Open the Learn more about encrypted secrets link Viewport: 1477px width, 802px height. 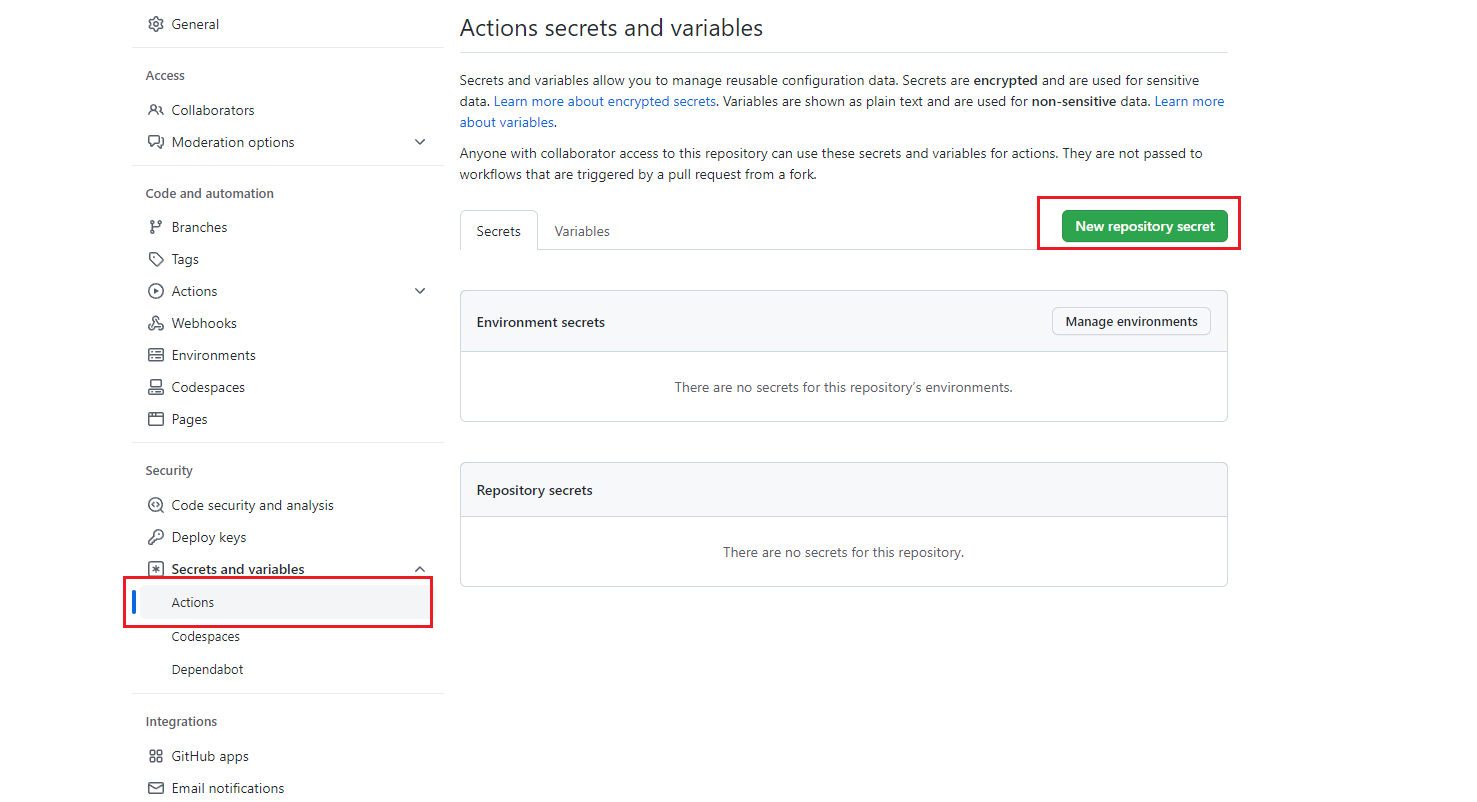[605, 101]
